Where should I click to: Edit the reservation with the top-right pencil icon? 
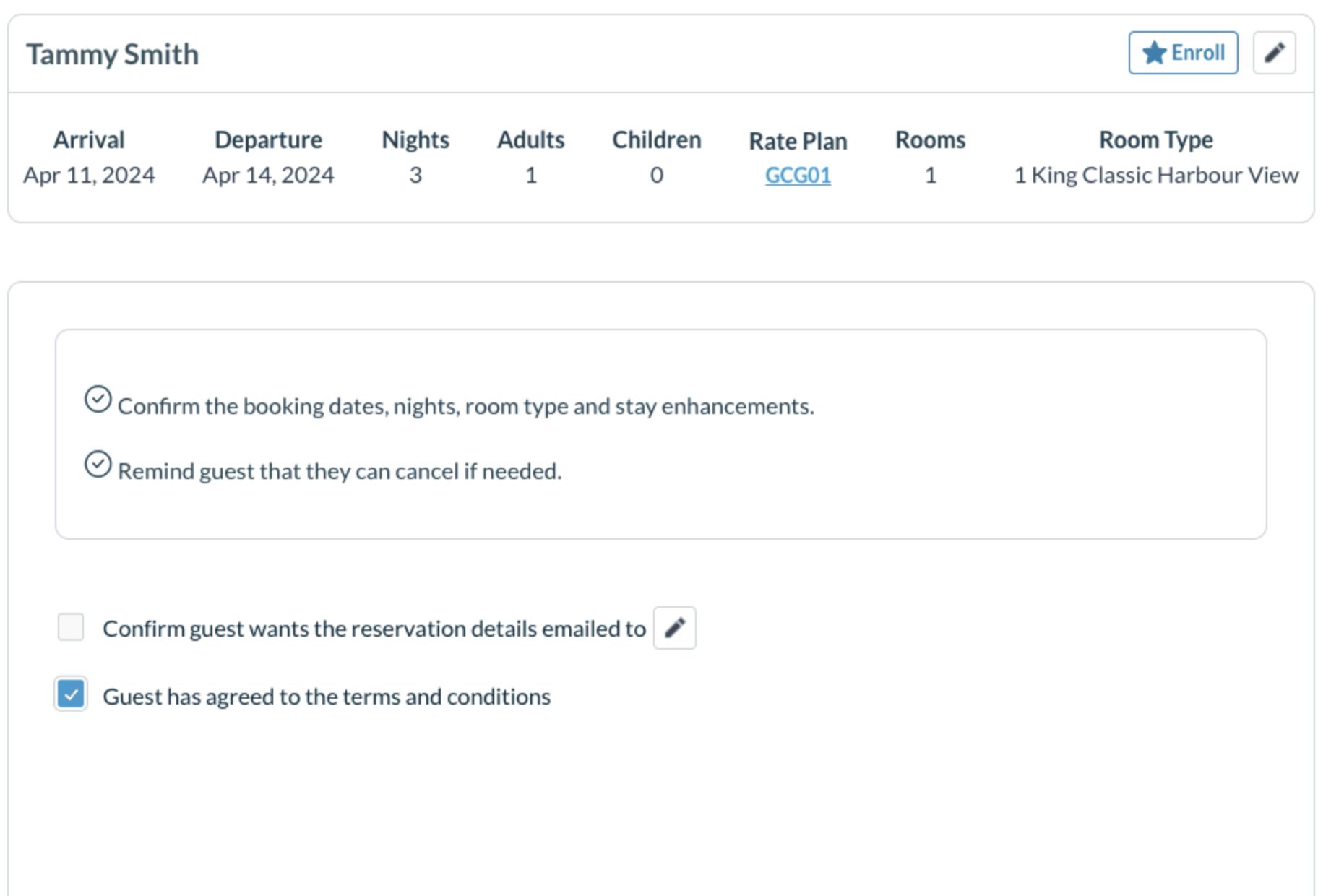pyautogui.click(x=1275, y=52)
